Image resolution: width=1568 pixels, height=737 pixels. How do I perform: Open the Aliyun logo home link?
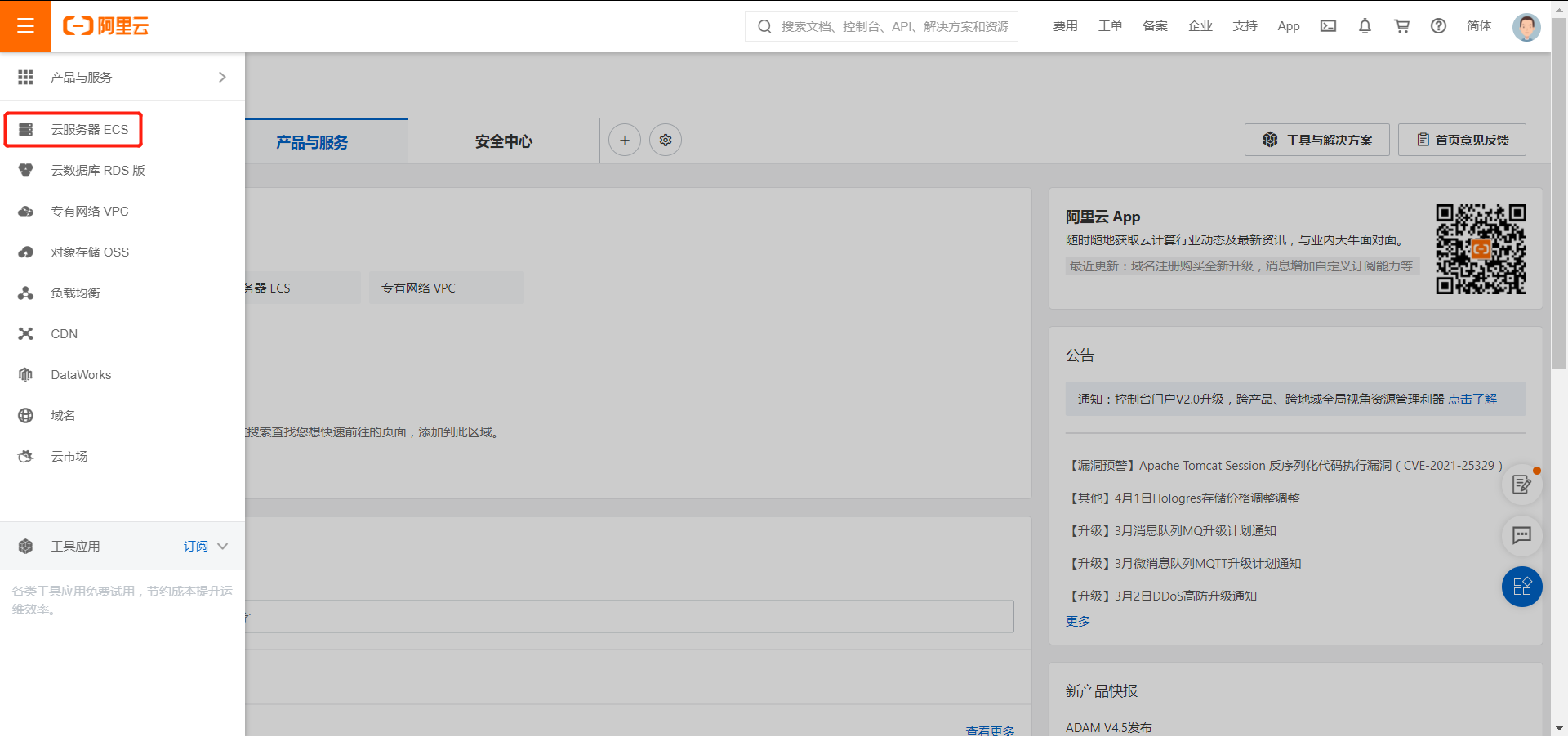106,26
